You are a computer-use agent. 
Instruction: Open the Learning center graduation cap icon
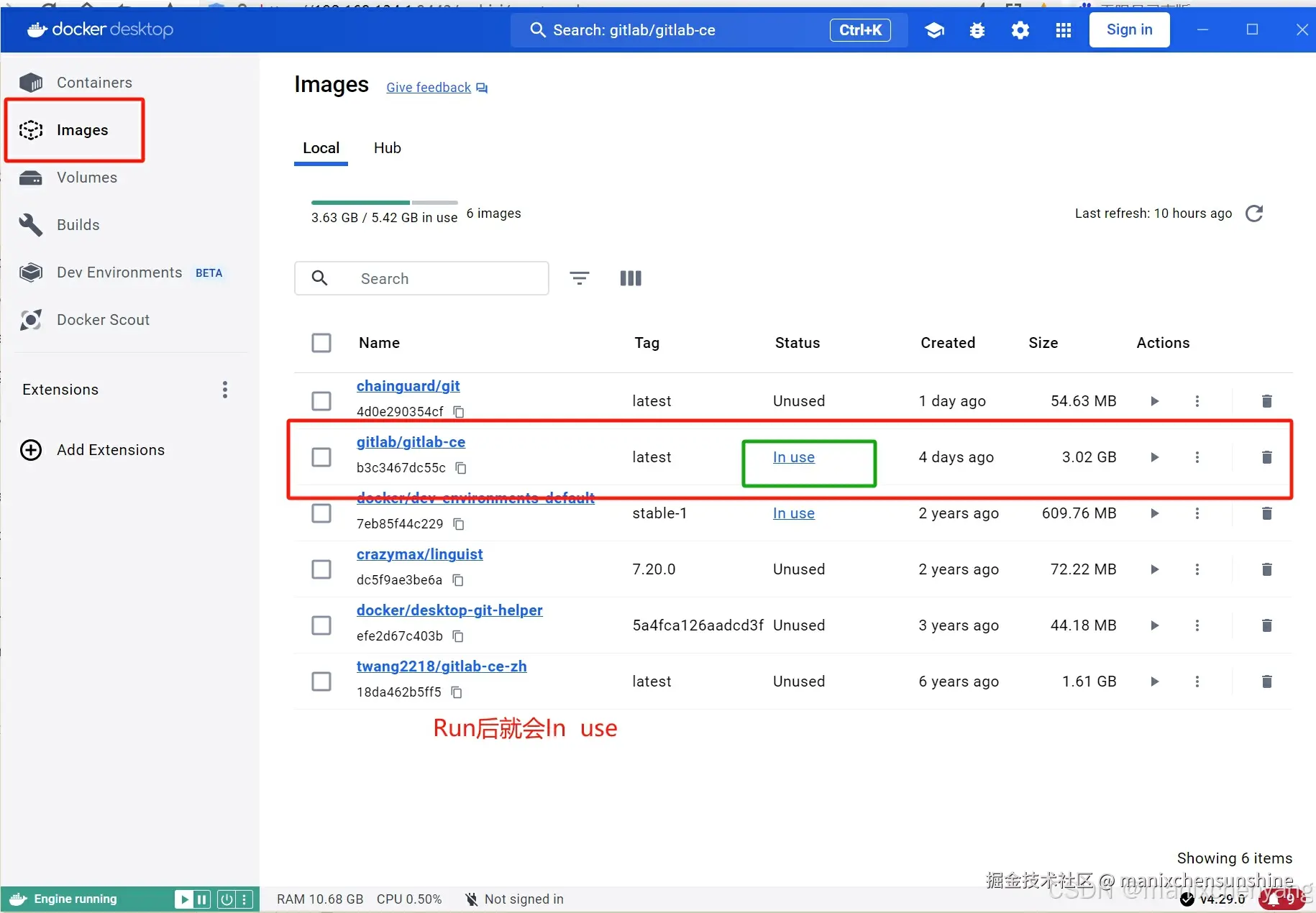pyautogui.click(x=934, y=30)
